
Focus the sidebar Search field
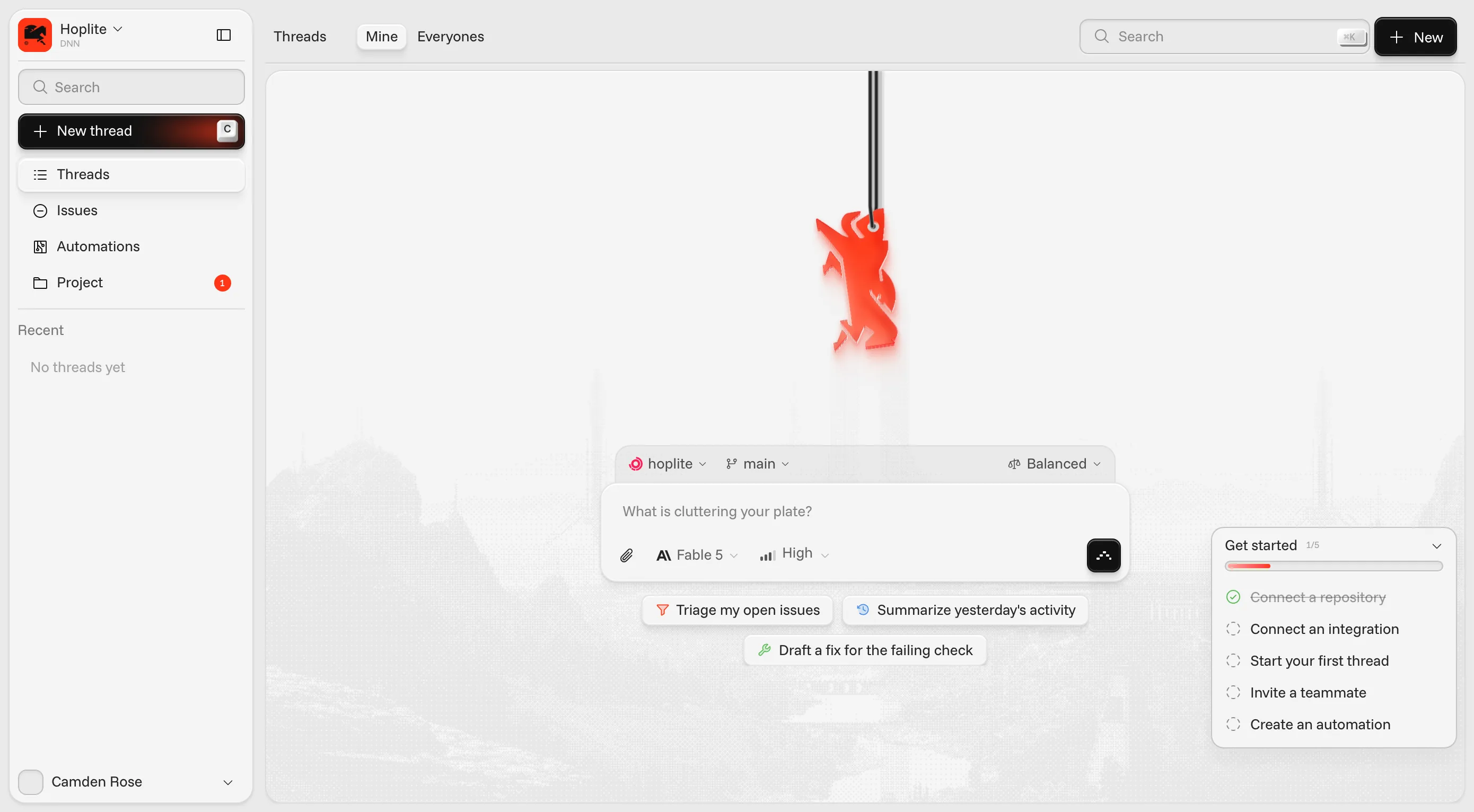click(x=131, y=87)
